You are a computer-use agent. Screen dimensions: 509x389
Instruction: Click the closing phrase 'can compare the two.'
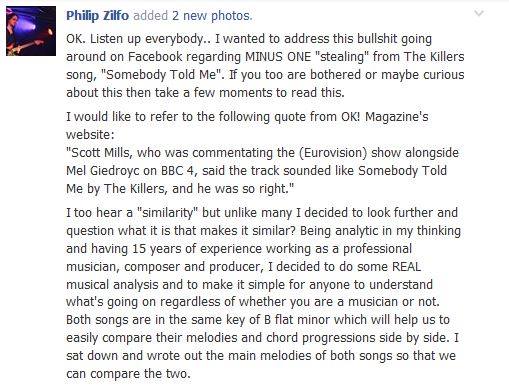tap(128, 374)
